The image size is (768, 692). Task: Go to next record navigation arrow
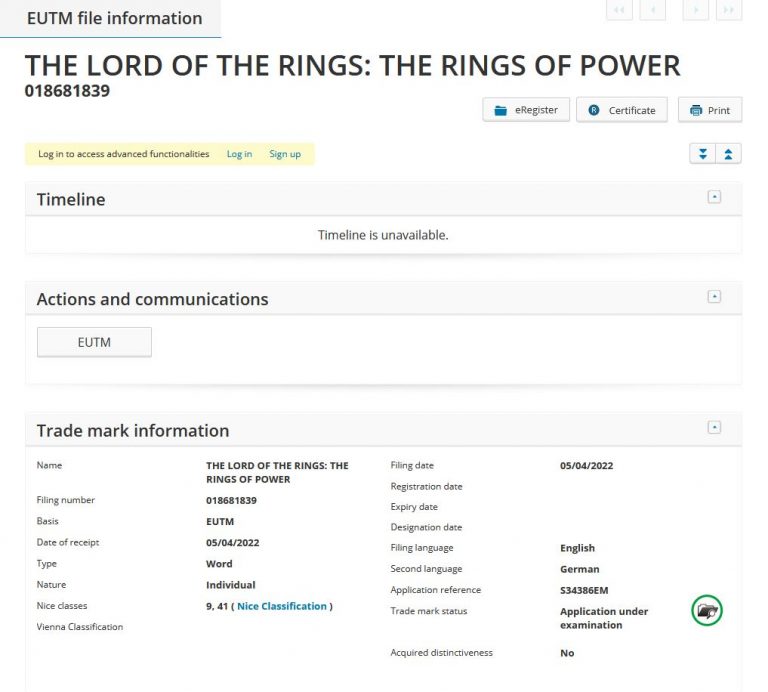point(696,9)
